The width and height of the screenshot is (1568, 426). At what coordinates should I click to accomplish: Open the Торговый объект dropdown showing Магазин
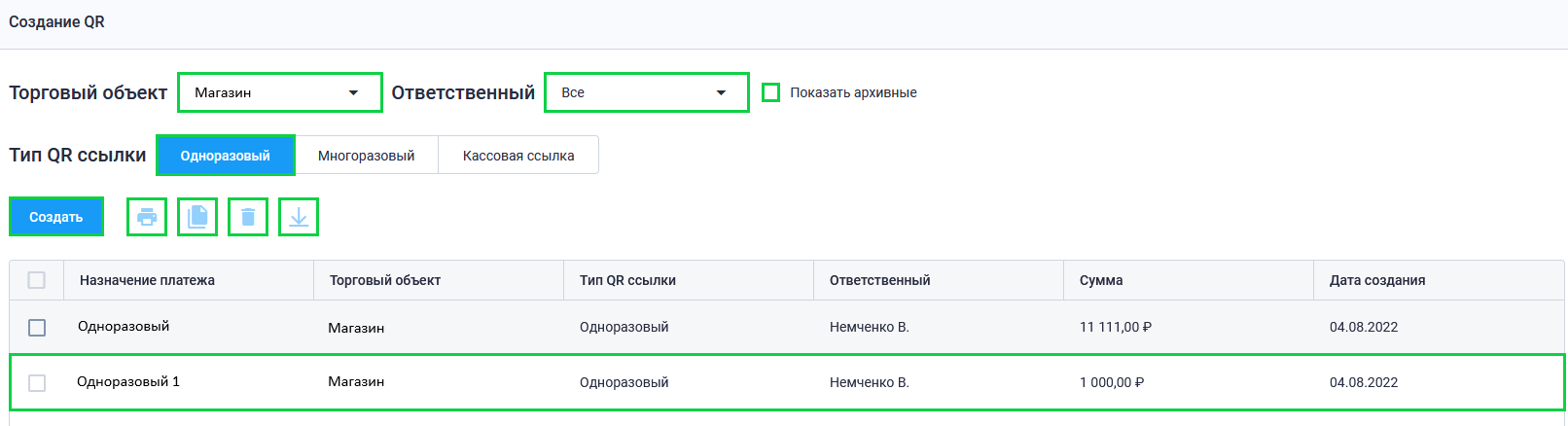[x=280, y=92]
